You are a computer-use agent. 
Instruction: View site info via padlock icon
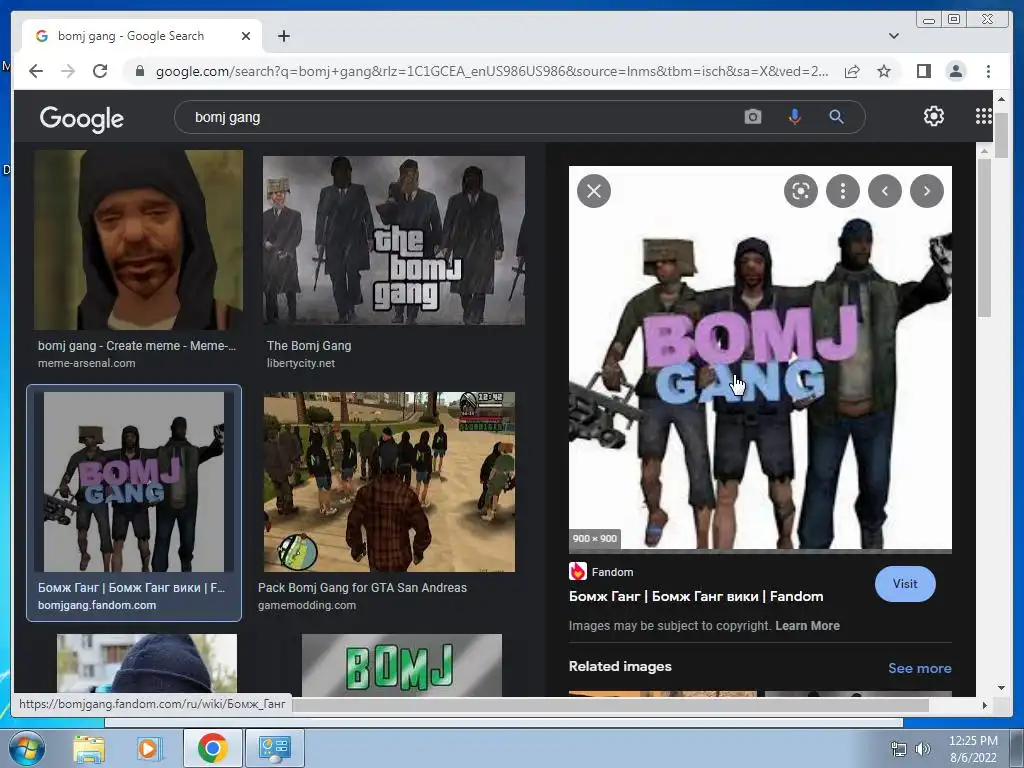click(140, 71)
